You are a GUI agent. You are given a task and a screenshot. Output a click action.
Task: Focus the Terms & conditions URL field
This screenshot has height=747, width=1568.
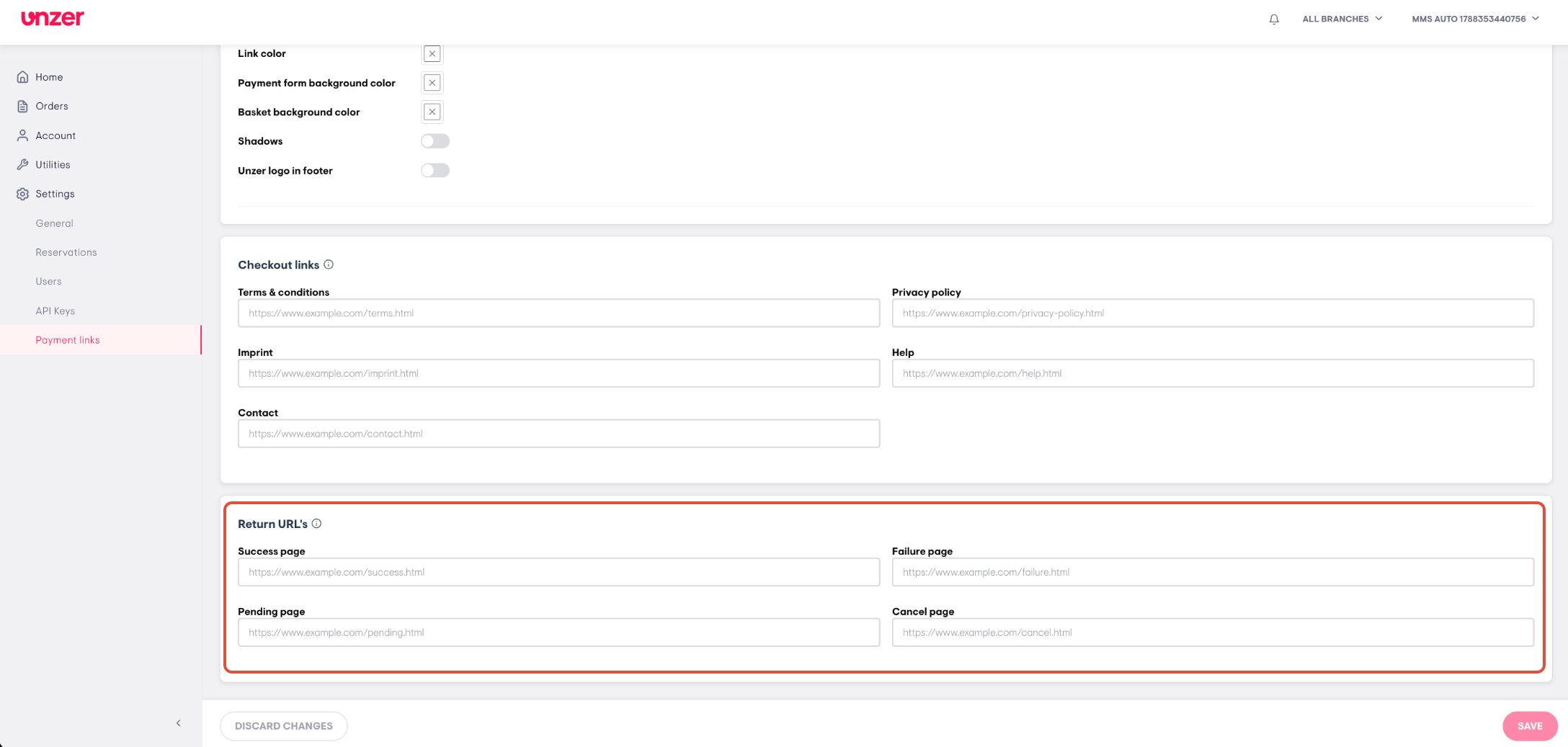click(x=559, y=313)
